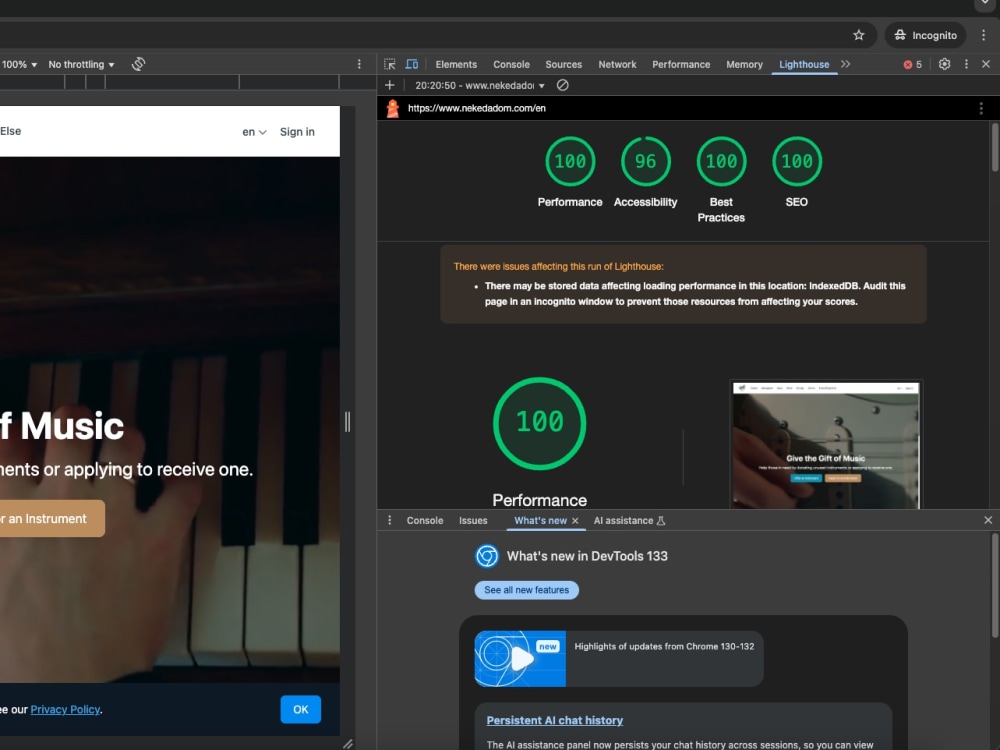Open the customize DevTools menu

(x=966, y=64)
